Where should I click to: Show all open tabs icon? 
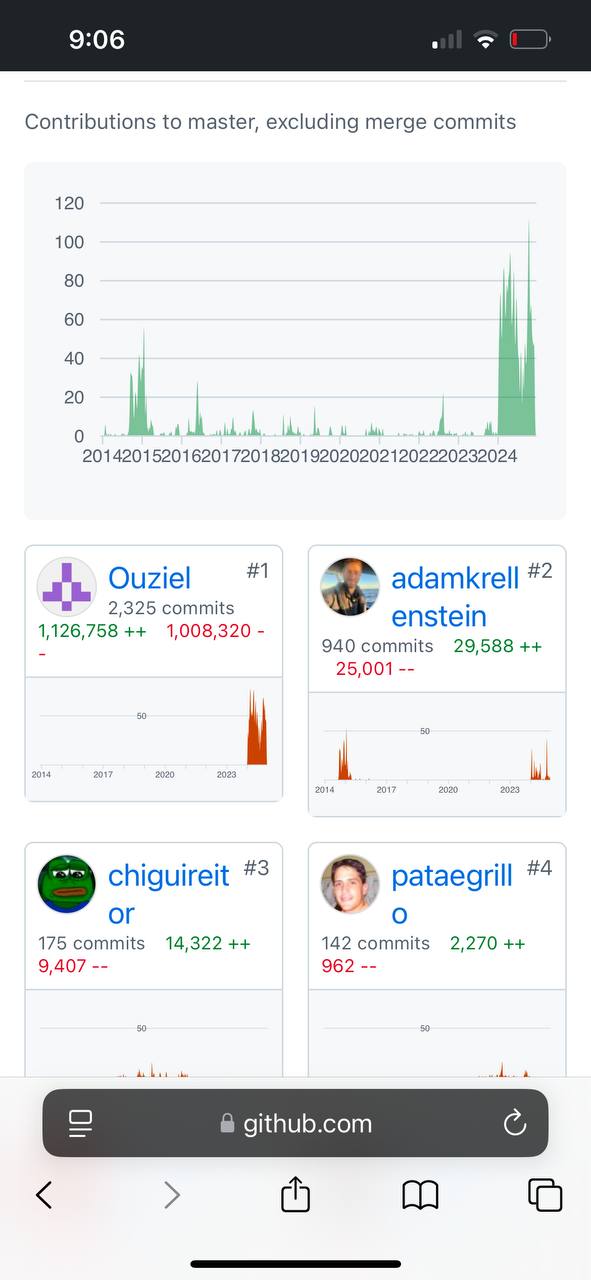[545, 1194]
